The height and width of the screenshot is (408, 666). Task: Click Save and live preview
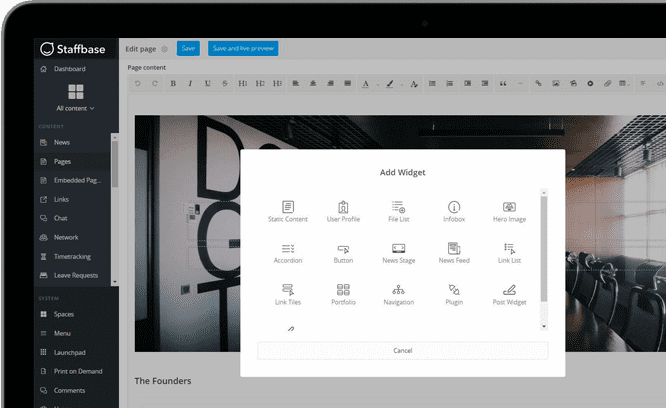(243, 48)
